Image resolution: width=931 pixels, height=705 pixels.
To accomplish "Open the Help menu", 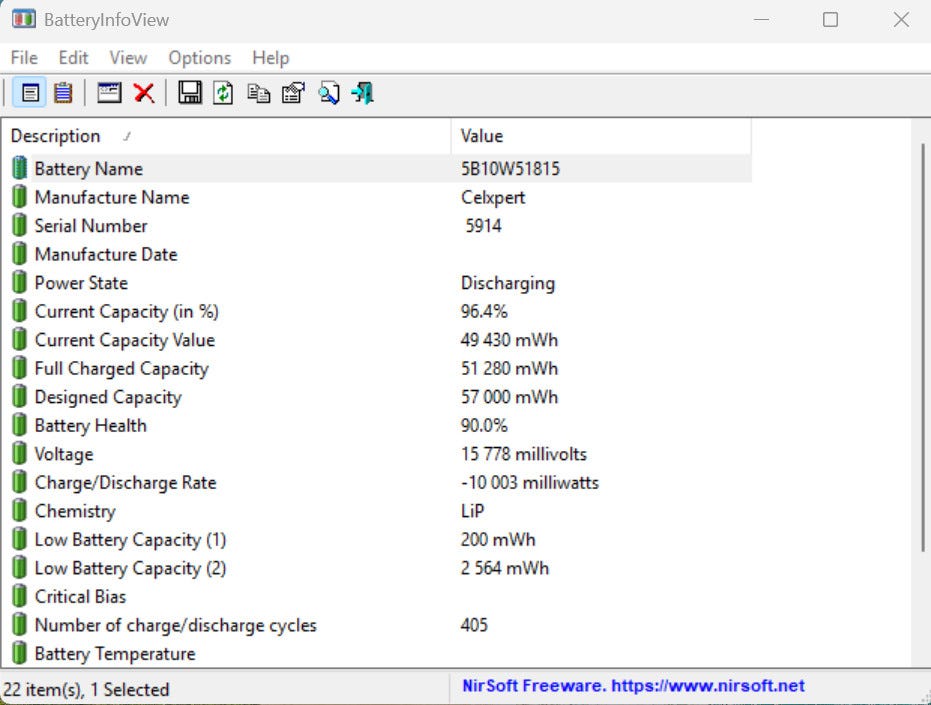I will pyautogui.click(x=271, y=58).
